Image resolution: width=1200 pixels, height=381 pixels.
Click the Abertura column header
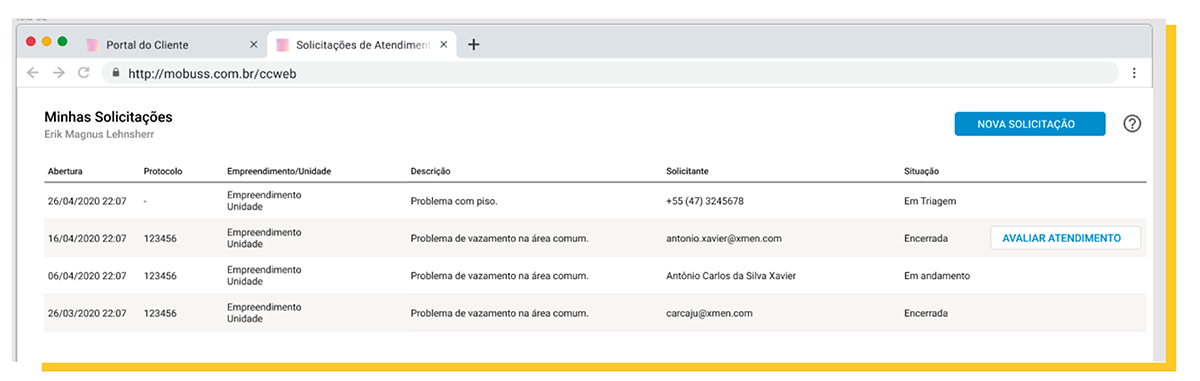tap(65, 171)
